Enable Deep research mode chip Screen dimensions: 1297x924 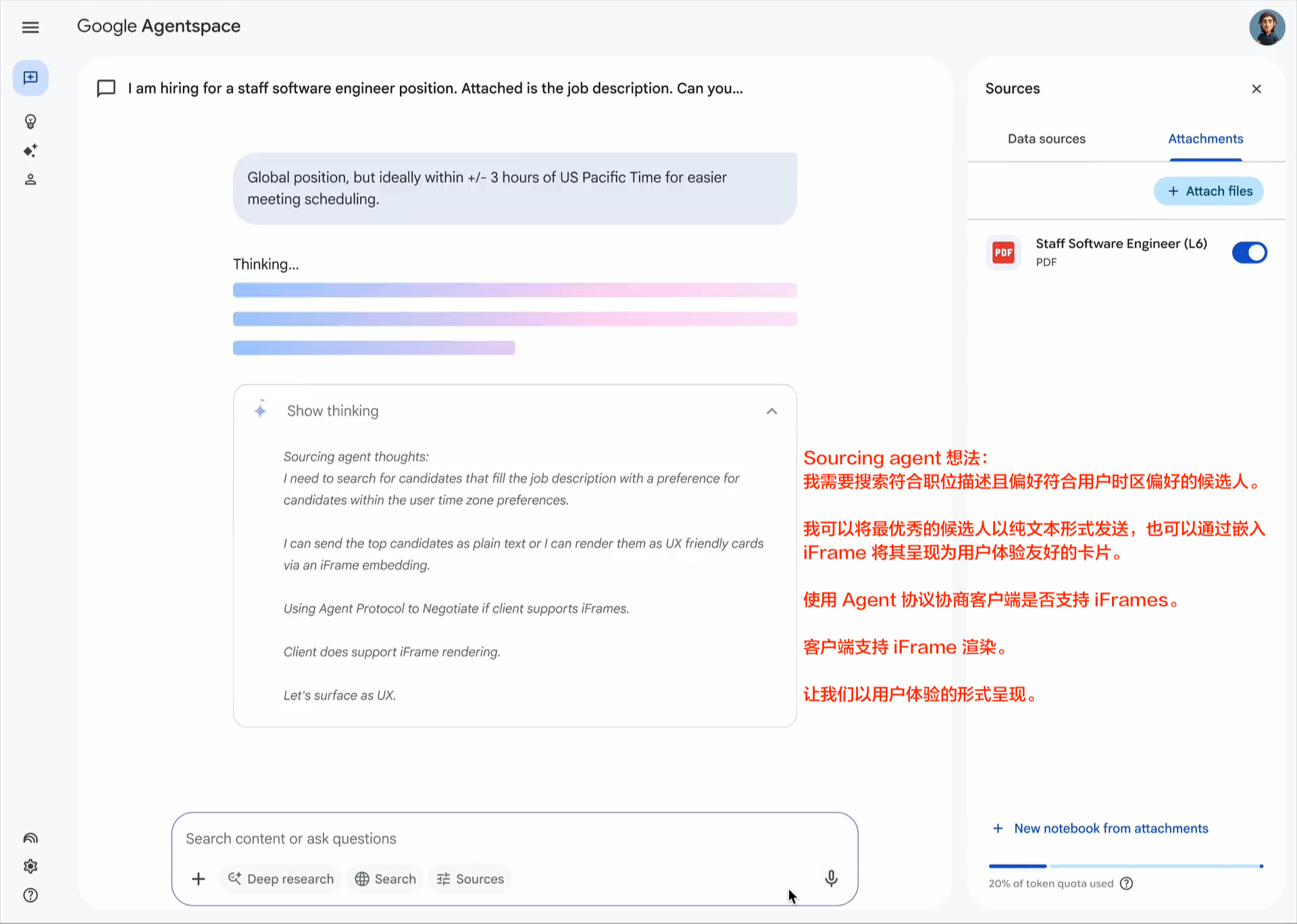(281, 879)
